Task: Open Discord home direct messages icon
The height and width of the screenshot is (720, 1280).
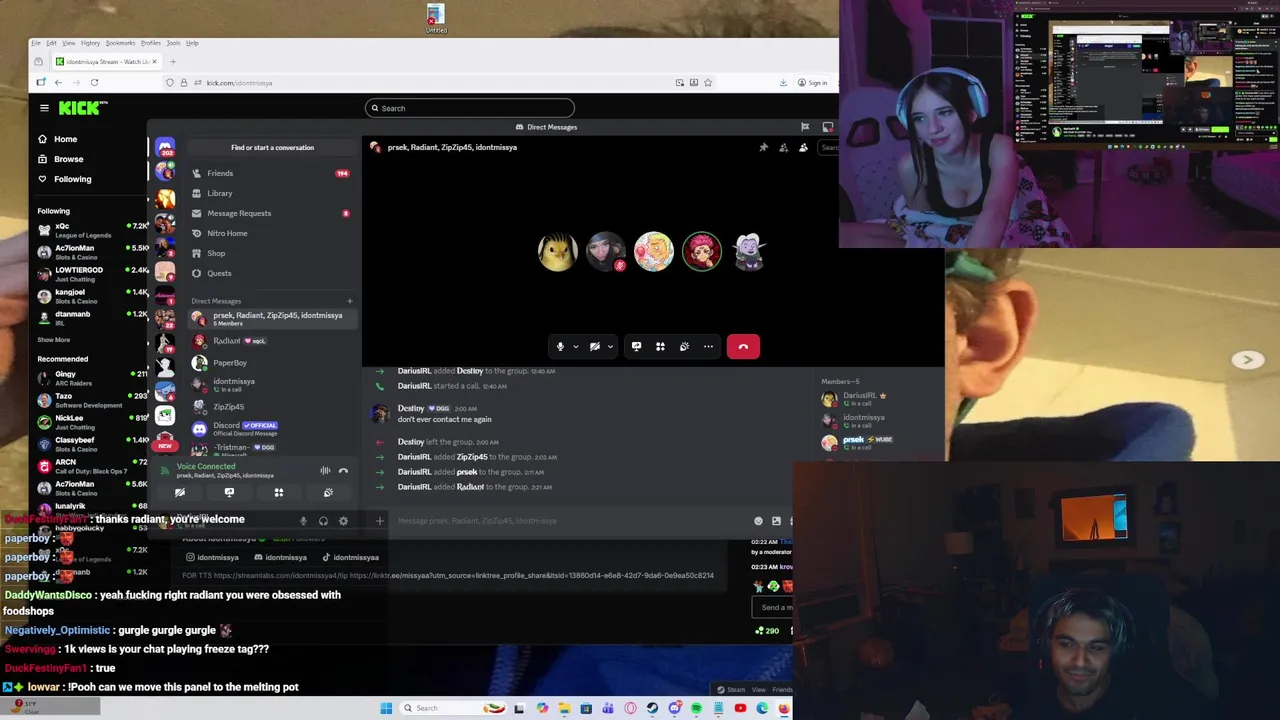Action: 165,148
